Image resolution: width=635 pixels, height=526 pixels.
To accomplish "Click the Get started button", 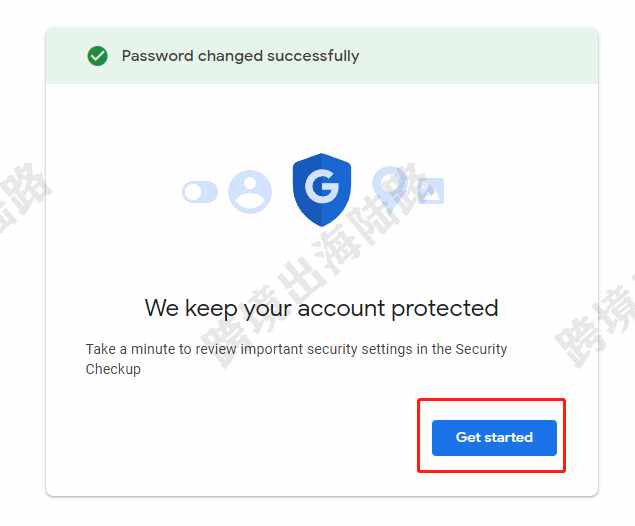I will click(494, 438).
